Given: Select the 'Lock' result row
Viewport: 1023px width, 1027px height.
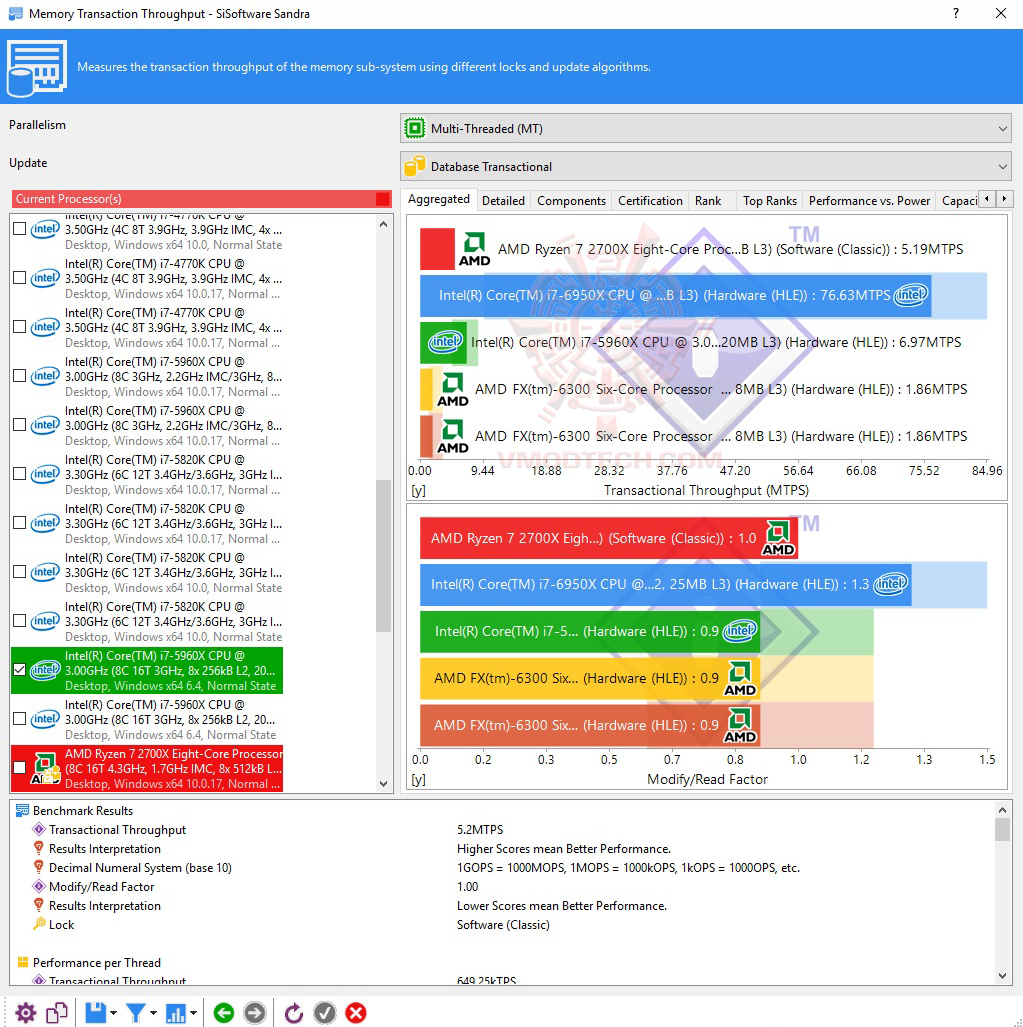Looking at the screenshot, I should click(503, 924).
